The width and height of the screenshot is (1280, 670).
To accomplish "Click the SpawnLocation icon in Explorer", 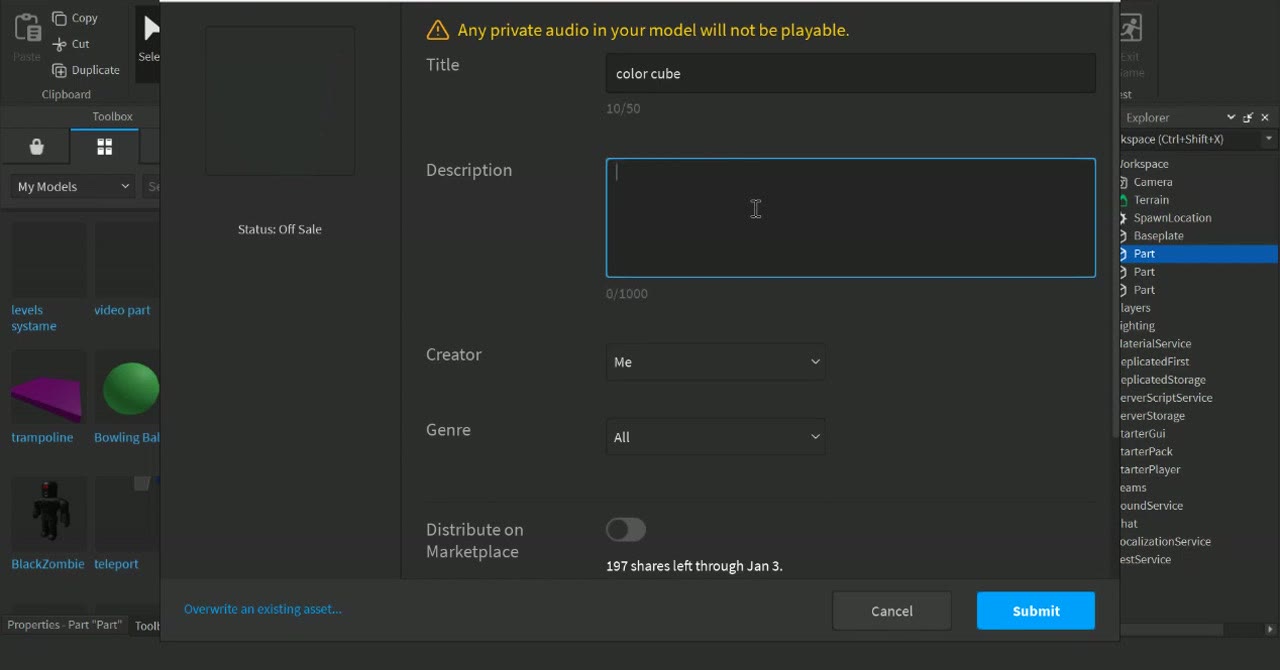I will pyautogui.click(x=1124, y=218).
